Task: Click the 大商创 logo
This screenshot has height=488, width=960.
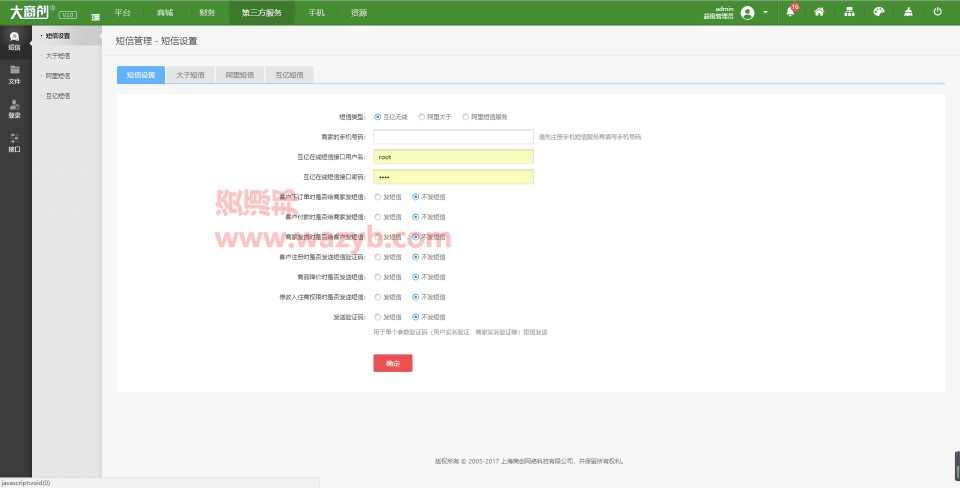Action: click(x=31, y=12)
